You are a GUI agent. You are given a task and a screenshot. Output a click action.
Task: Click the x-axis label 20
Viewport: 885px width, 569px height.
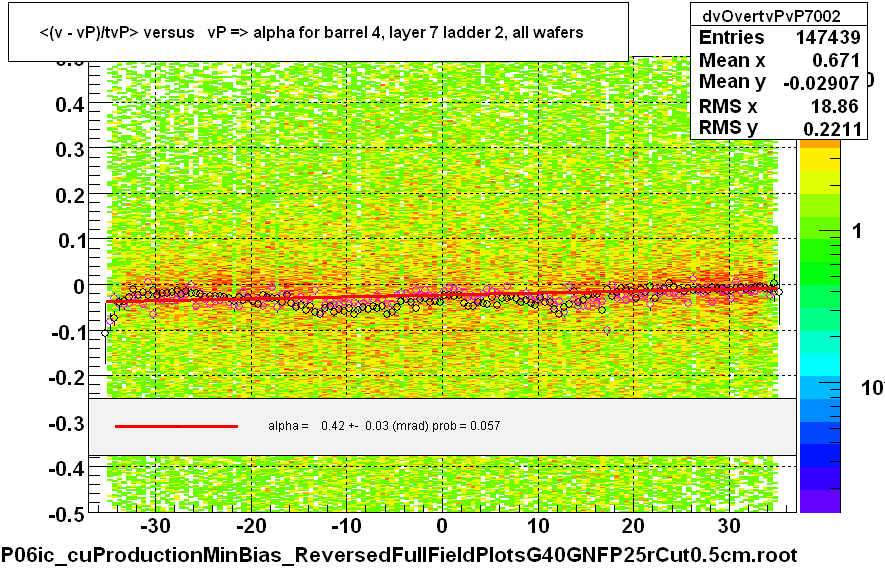click(x=633, y=526)
